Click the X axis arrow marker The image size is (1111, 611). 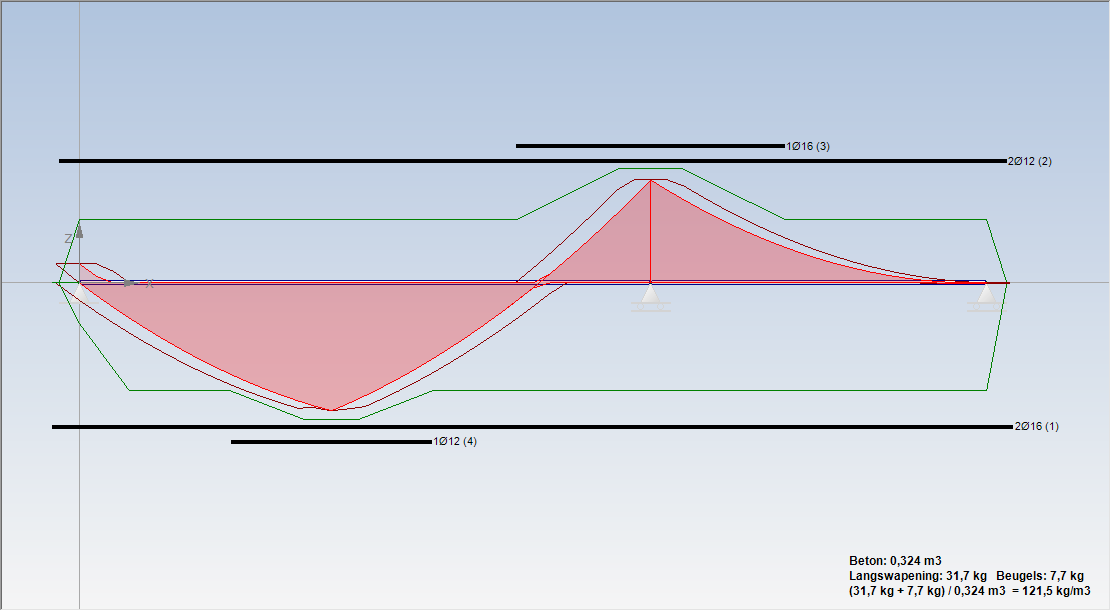click(128, 283)
